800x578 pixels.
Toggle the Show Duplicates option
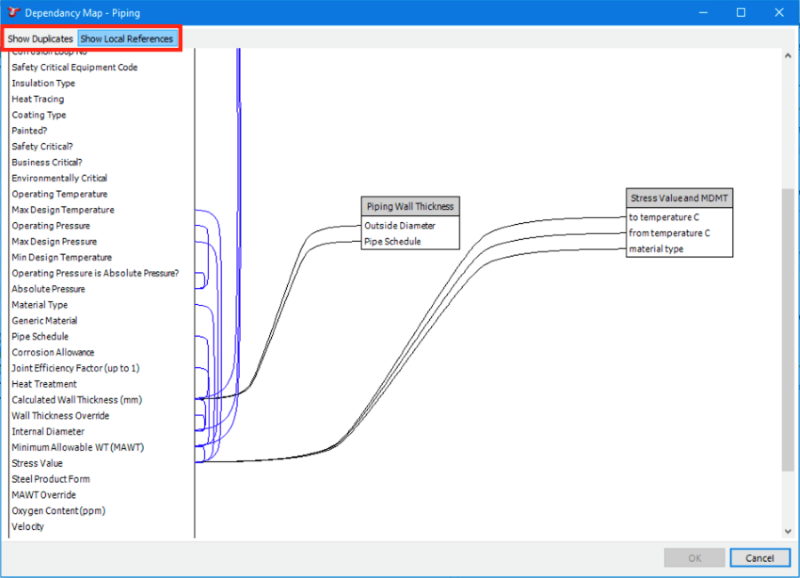click(x=40, y=39)
